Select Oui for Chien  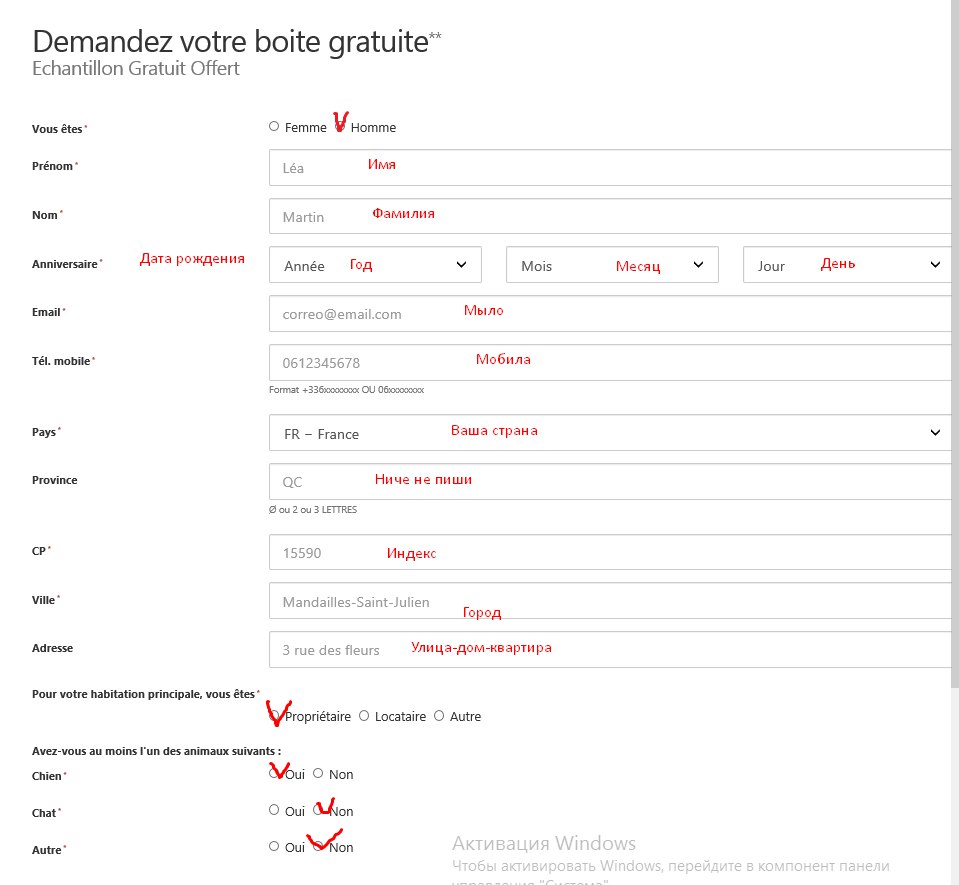point(274,773)
